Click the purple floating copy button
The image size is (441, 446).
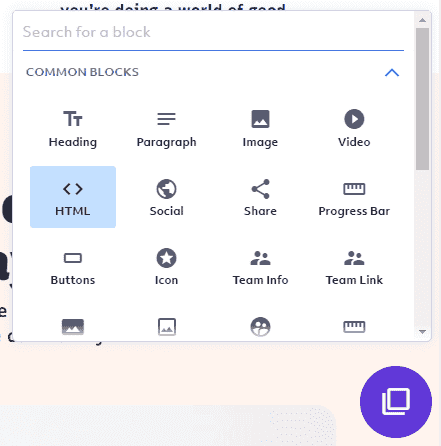pyautogui.click(x=396, y=402)
